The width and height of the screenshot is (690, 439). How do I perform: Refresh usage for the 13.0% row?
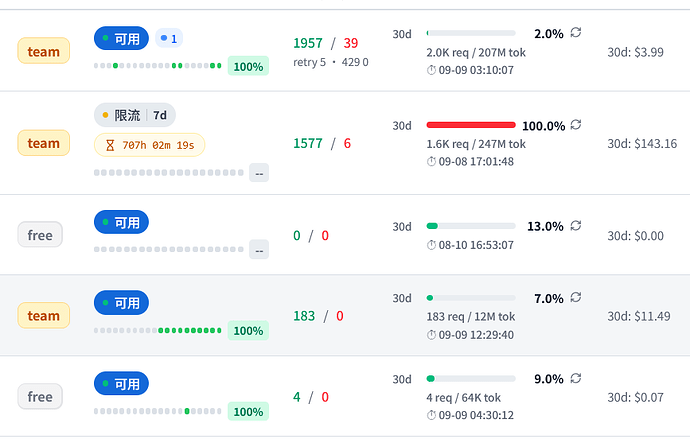point(576,226)
